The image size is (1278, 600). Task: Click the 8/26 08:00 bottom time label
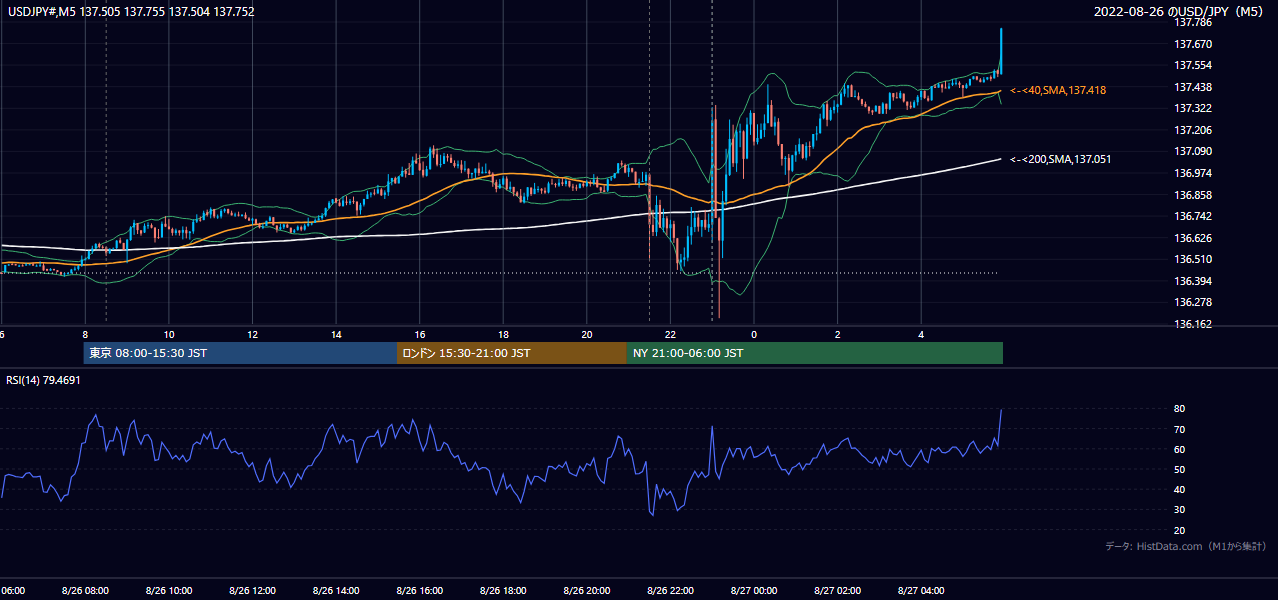tap(85, 591)
